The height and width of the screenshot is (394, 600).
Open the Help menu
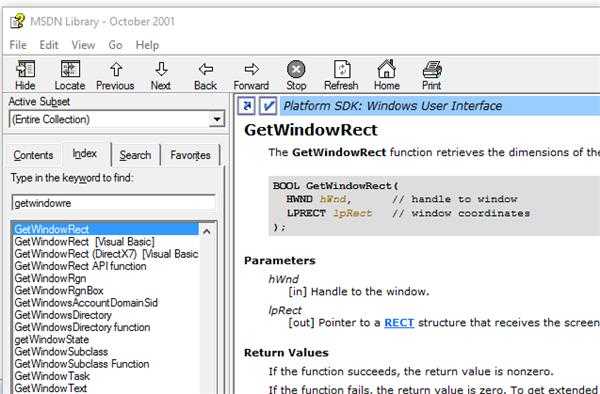(x=147, y=45)
